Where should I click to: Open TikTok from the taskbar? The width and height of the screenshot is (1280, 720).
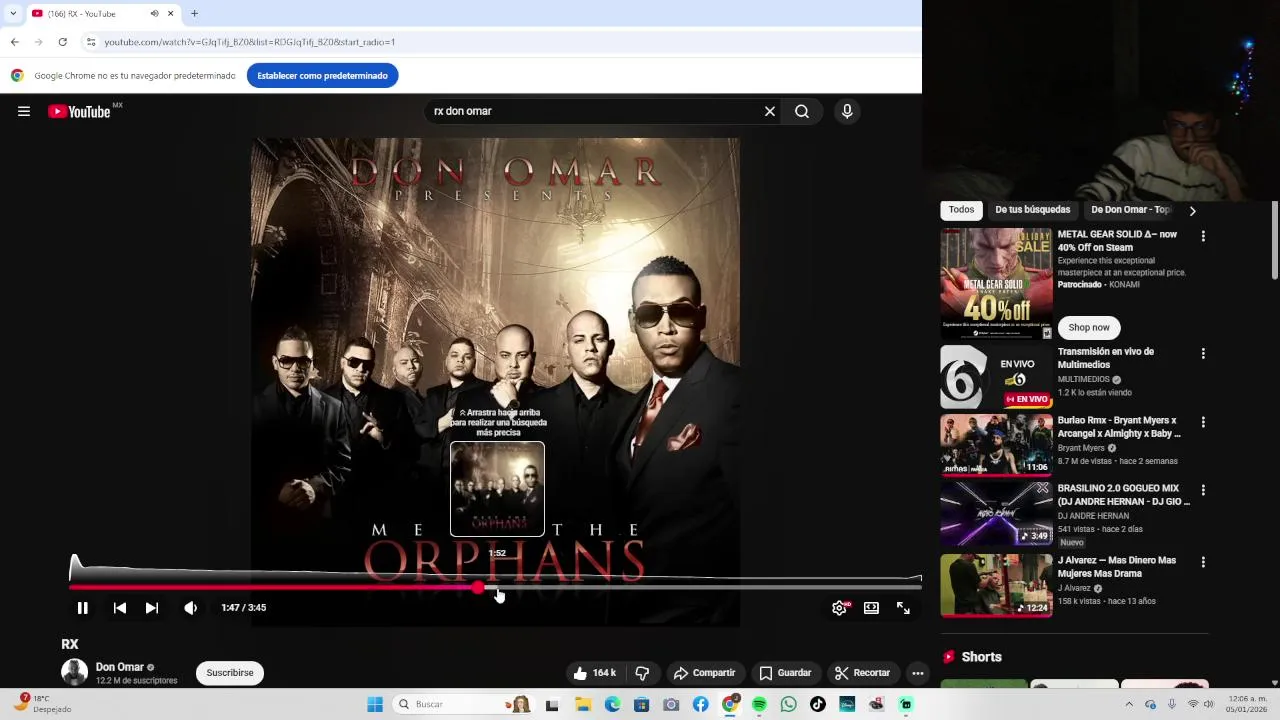[818, 704]
